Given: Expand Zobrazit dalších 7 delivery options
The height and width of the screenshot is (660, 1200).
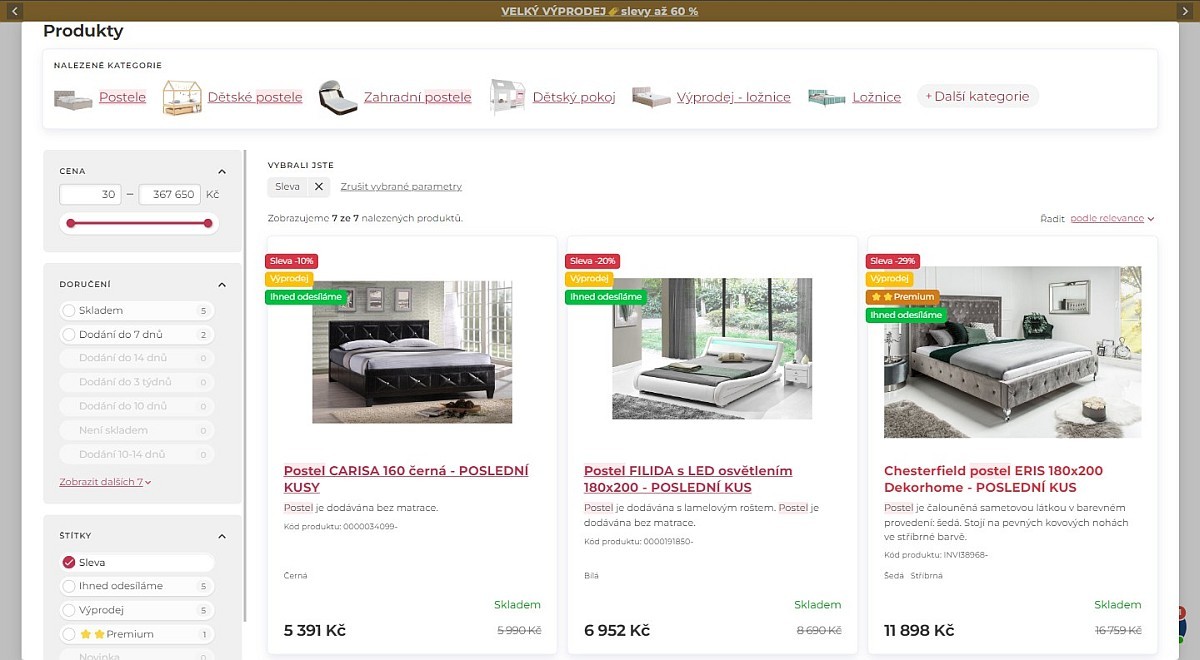Looking at the screenshot, I should tap(105, 482).
